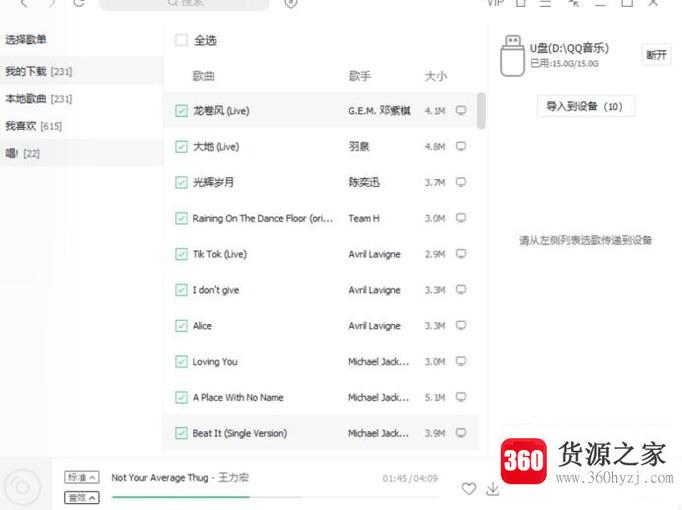Click Avril Lavigne on Tik Tok row
The image size is (682, 510).
[x=374, y=254]
